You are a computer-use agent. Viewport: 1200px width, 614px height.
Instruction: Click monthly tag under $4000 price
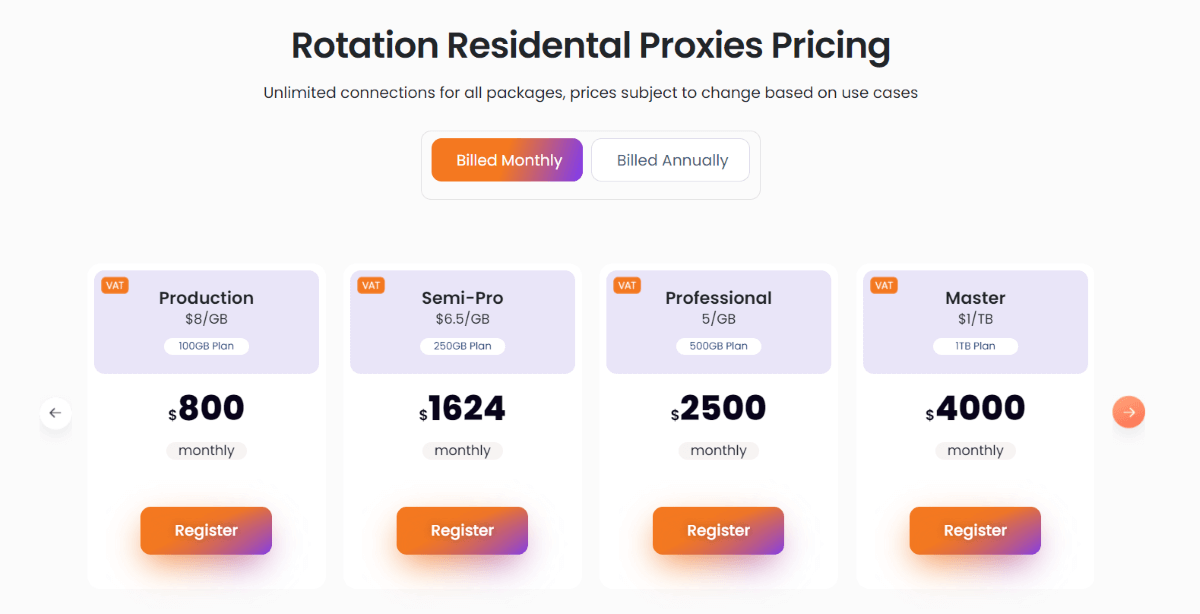click(975, 451)
